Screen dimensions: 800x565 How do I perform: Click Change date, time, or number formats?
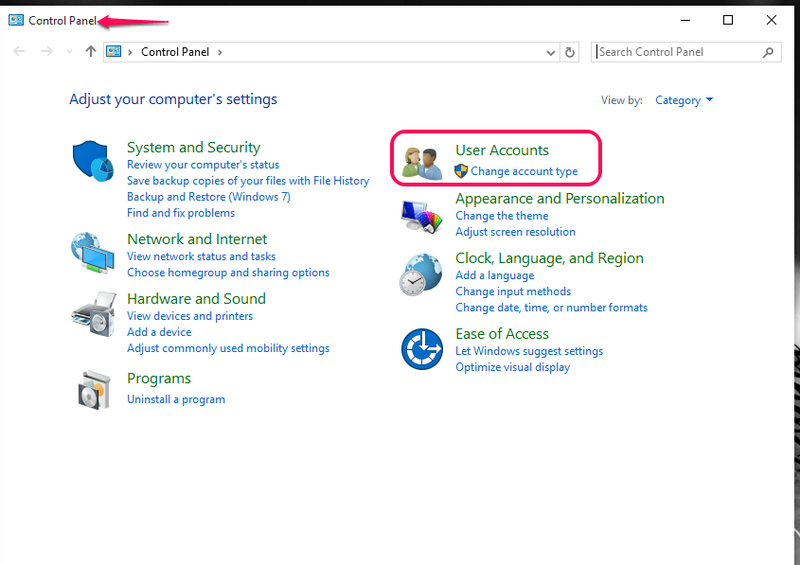(x=551, y=308)
